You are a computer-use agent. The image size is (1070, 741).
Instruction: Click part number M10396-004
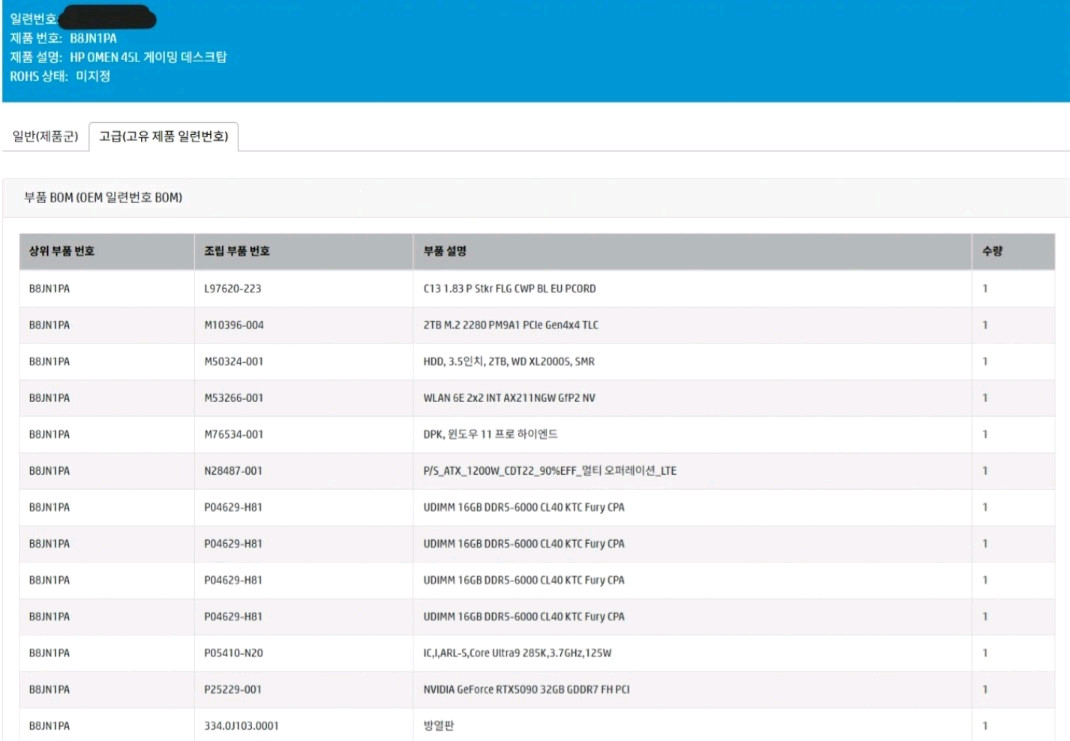(x=234, y=325)
